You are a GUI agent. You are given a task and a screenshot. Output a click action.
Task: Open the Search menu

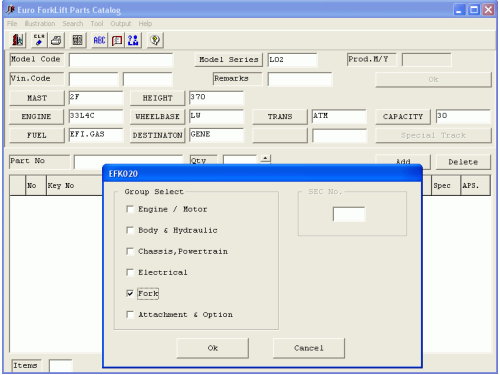pos(73,24)
